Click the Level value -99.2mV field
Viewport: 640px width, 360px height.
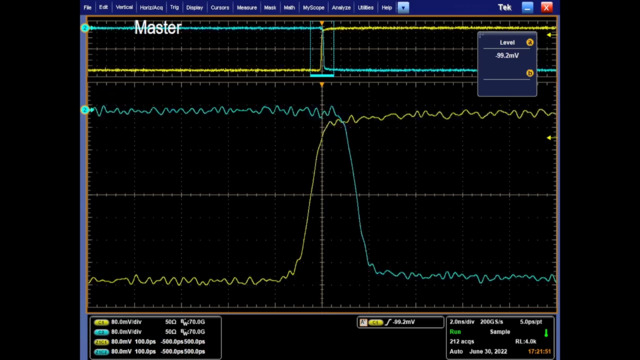tap(507, 56)
